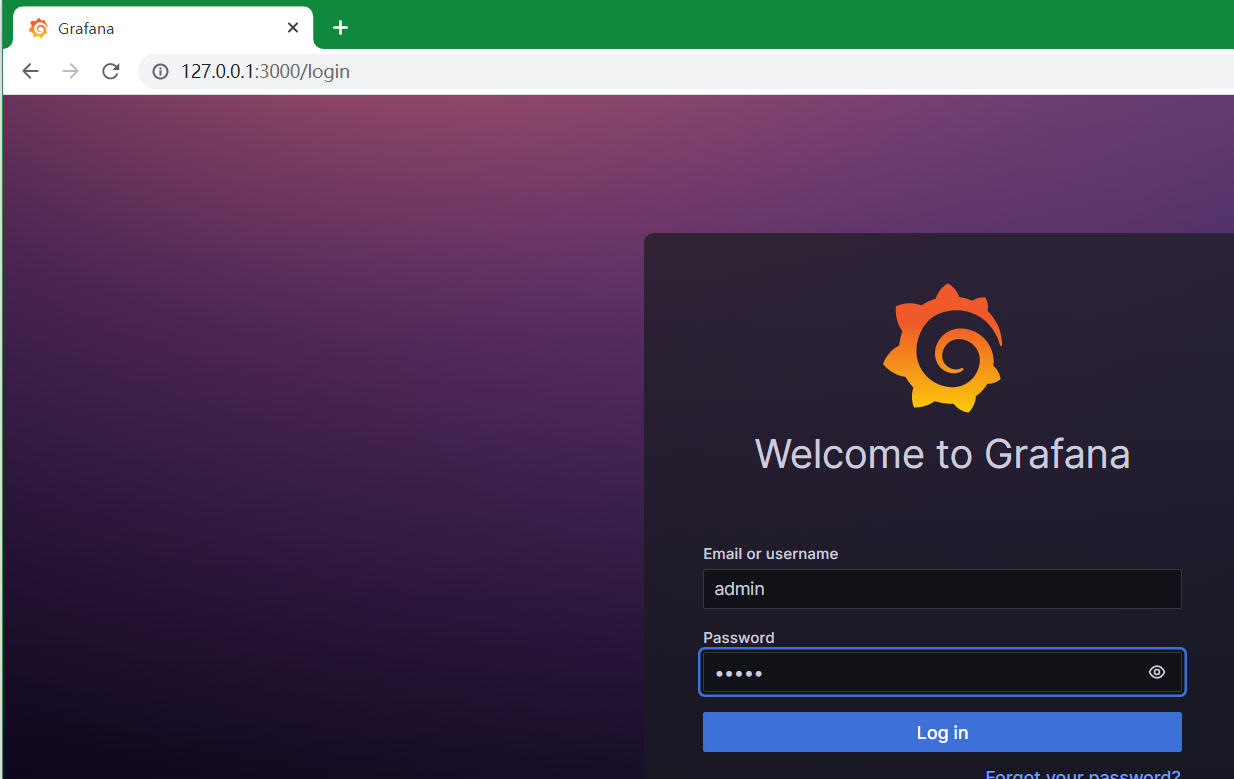This screenshot has height=779, width=1234.
Task: Click the large Grafana logo
Action: coord(942,348)
